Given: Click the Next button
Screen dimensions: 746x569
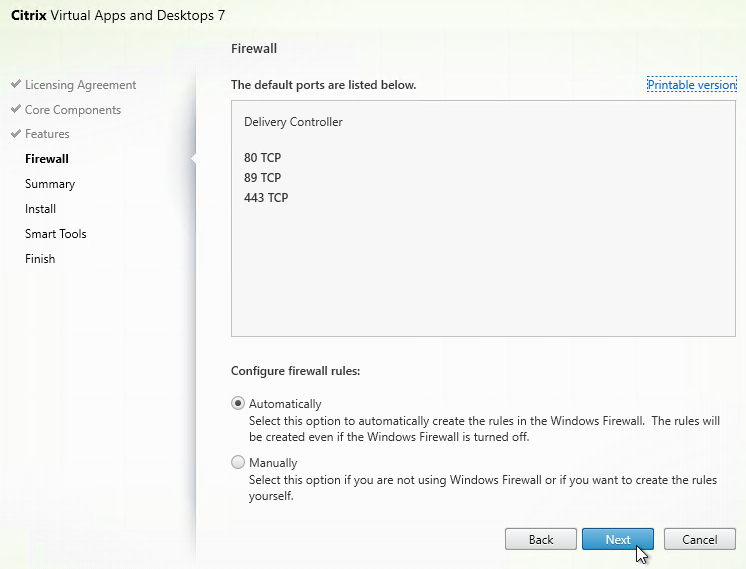Looking at the screenshot, I should click(x=618, y=539).
